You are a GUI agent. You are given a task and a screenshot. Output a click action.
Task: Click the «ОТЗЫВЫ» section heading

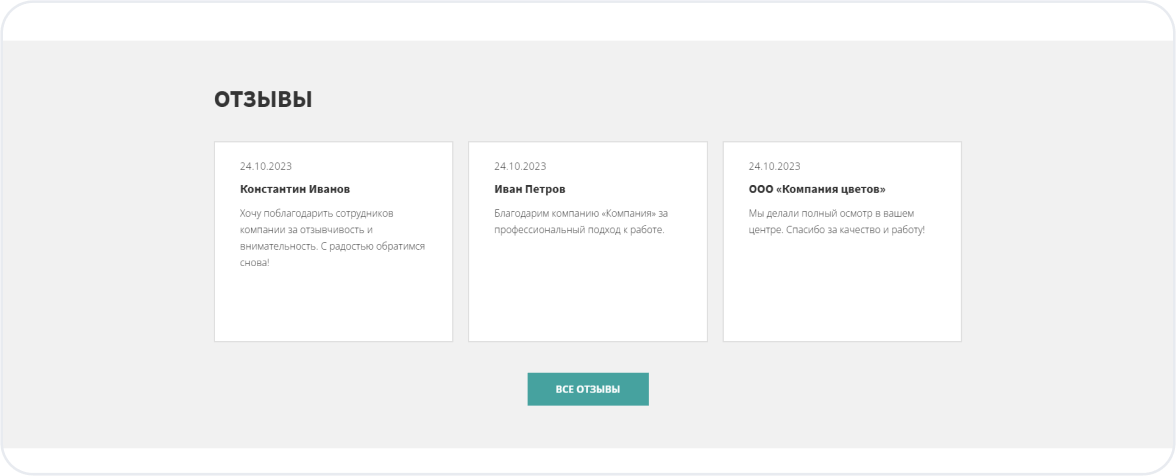pos(263,100)
